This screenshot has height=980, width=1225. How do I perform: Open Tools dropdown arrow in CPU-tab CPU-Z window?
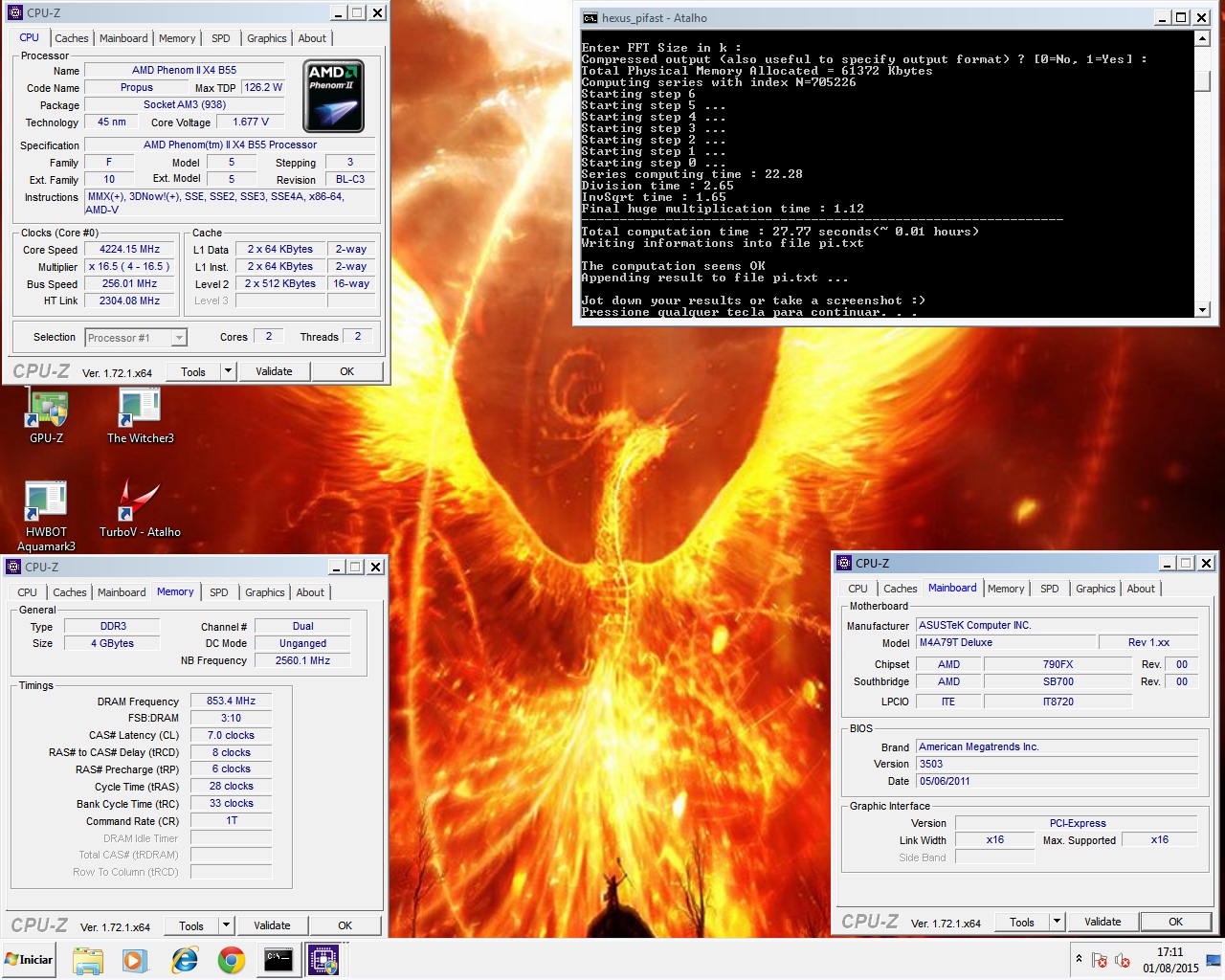228,371
